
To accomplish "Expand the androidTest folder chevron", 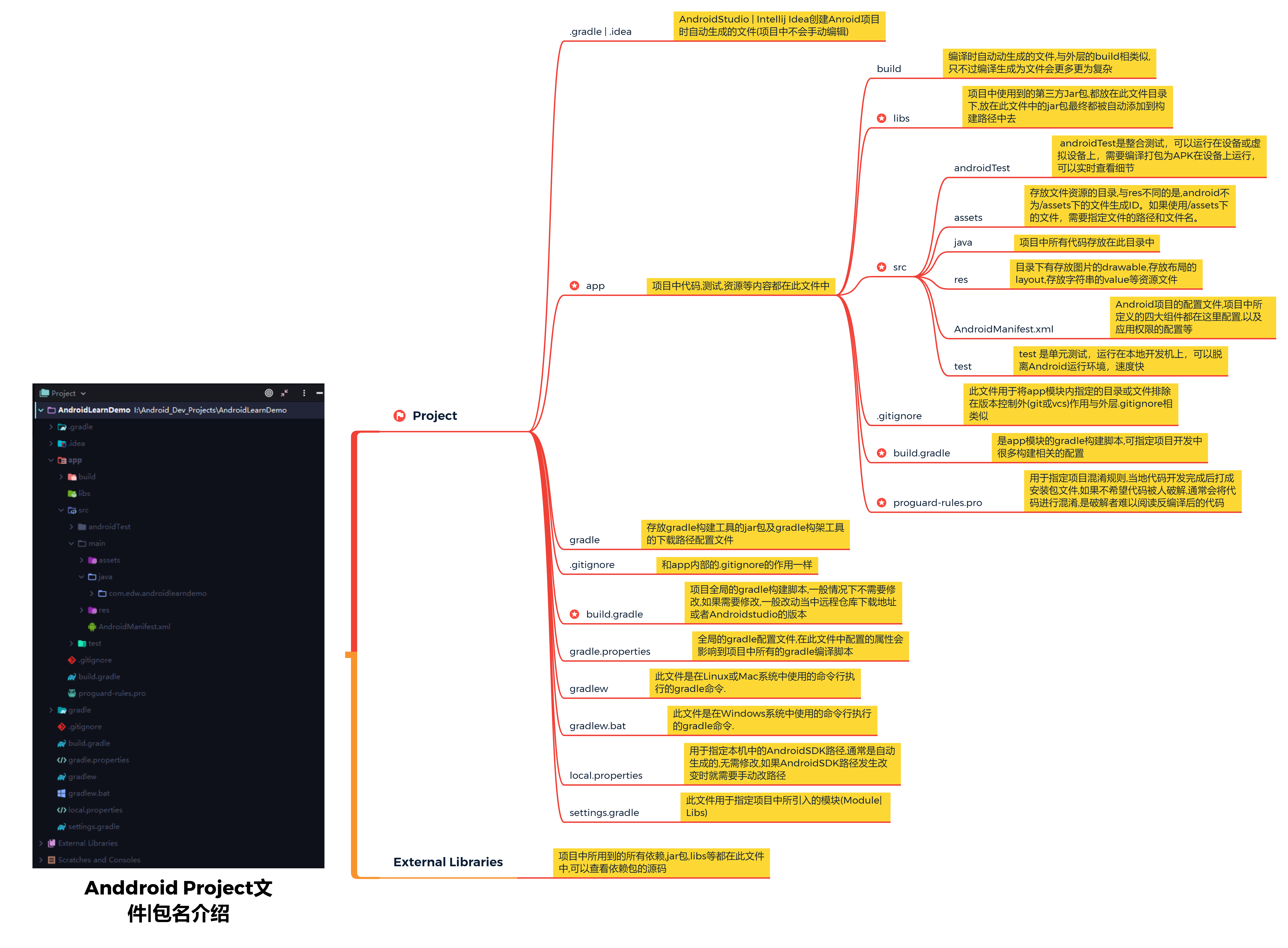I will point(71,527).
